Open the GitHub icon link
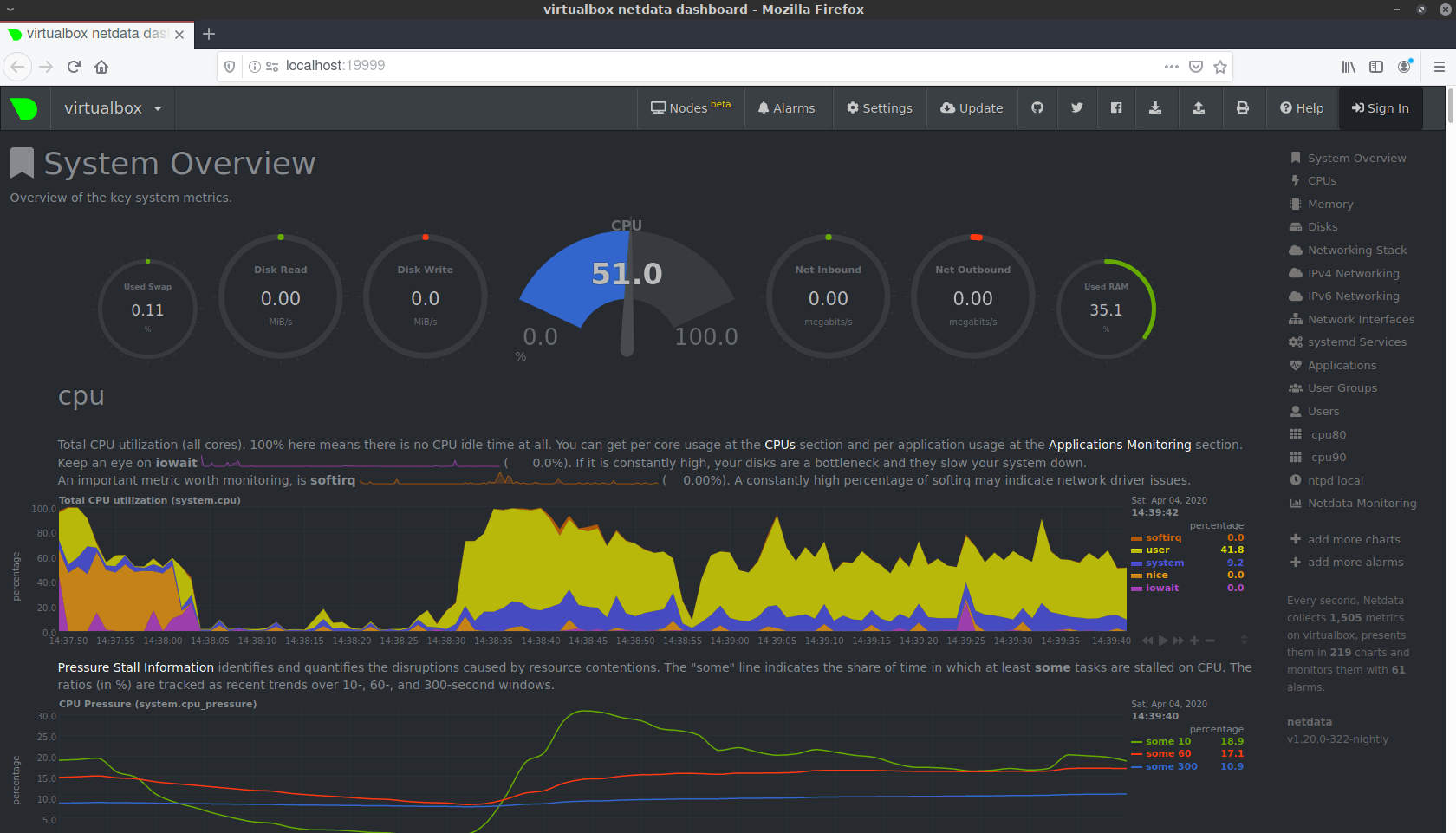1456x833 pixels. (1037, 108)
